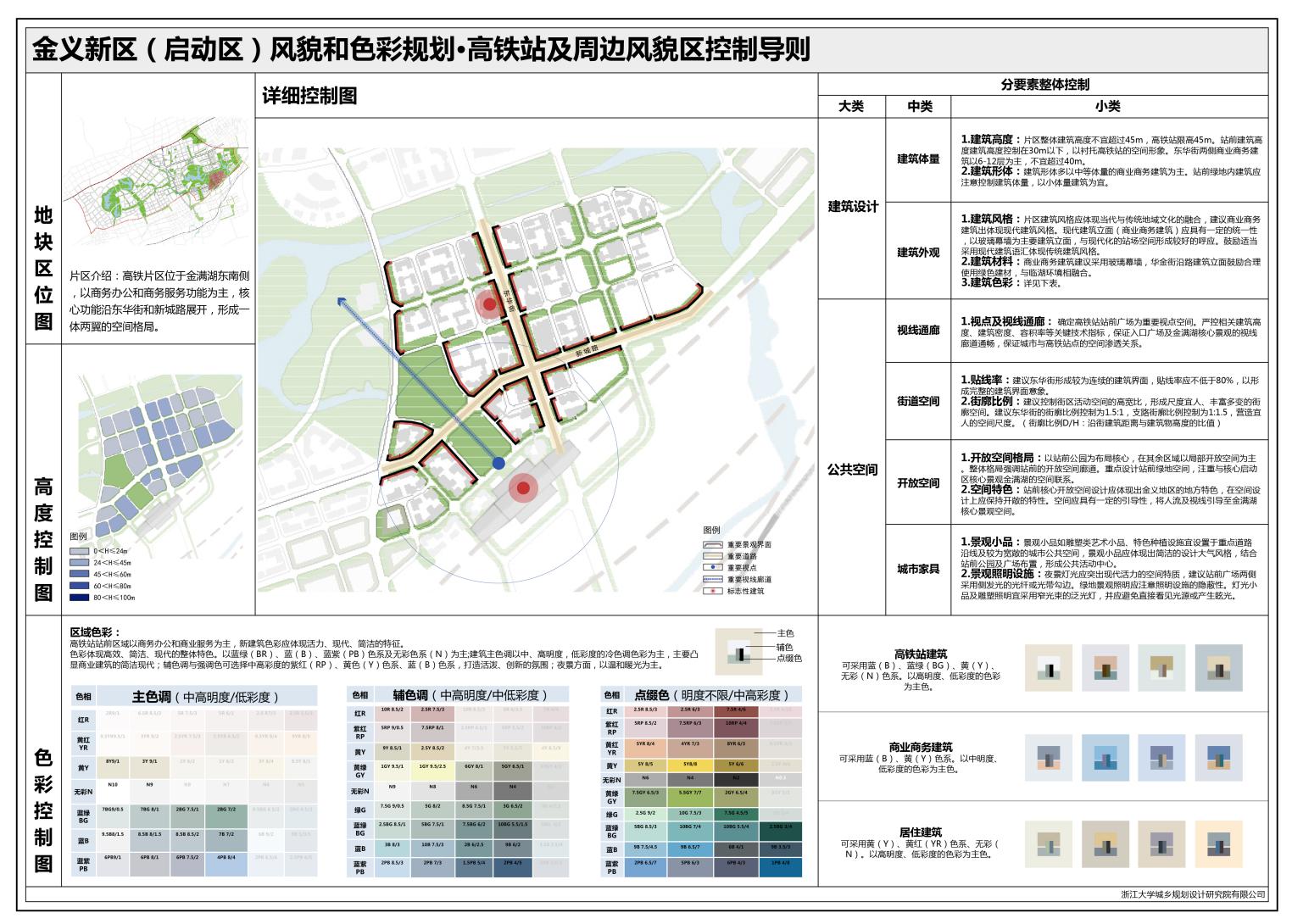
Task: Click the 重要景观界面 legend symbol
Action: pyautogui.click(x=713, y=545)
